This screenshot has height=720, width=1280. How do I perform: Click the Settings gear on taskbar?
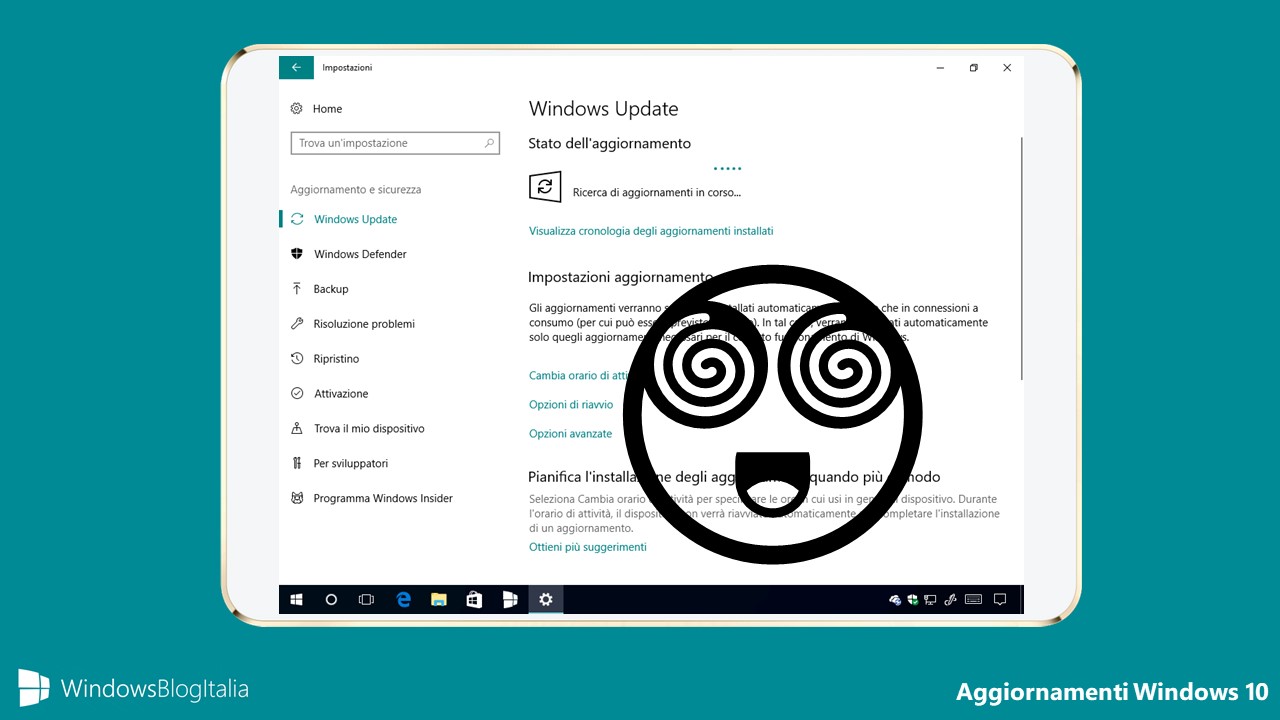(546, 599)
